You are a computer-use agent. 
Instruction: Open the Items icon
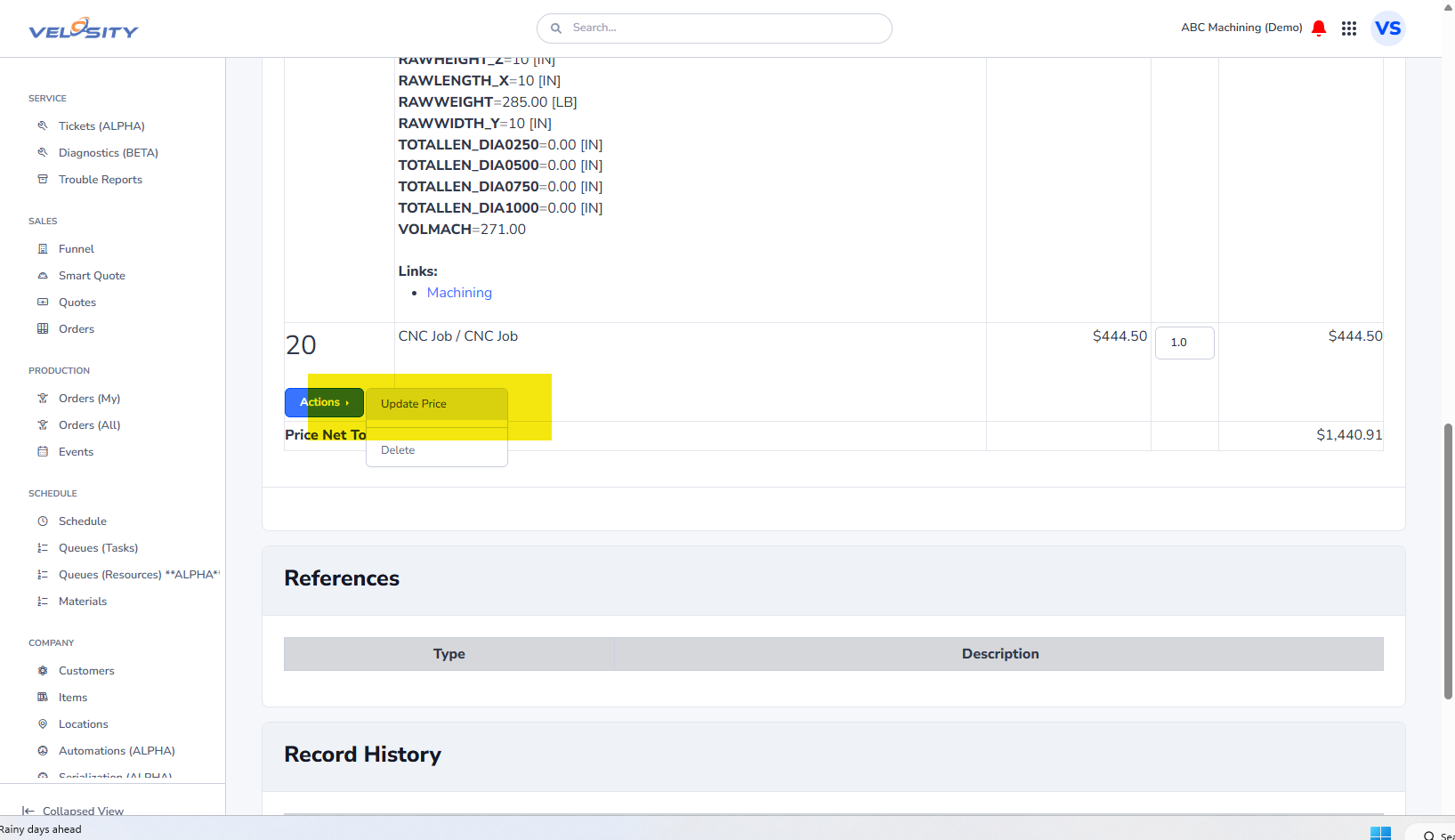(x=43, y=697)
